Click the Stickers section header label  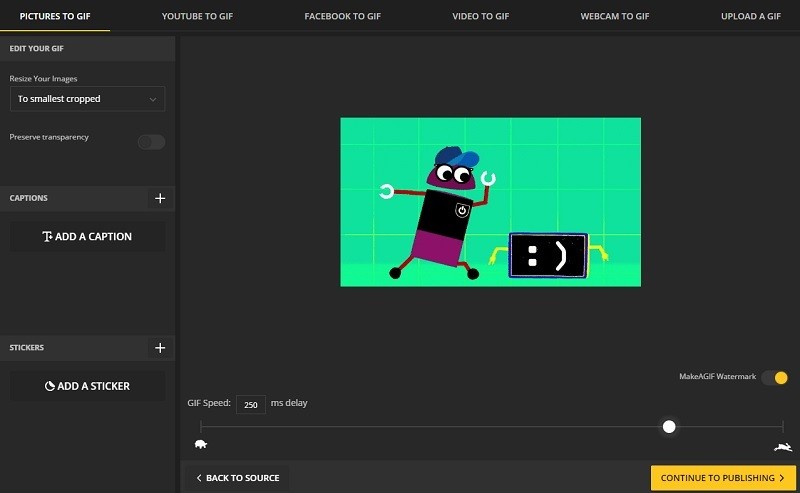tap(27, 348)
